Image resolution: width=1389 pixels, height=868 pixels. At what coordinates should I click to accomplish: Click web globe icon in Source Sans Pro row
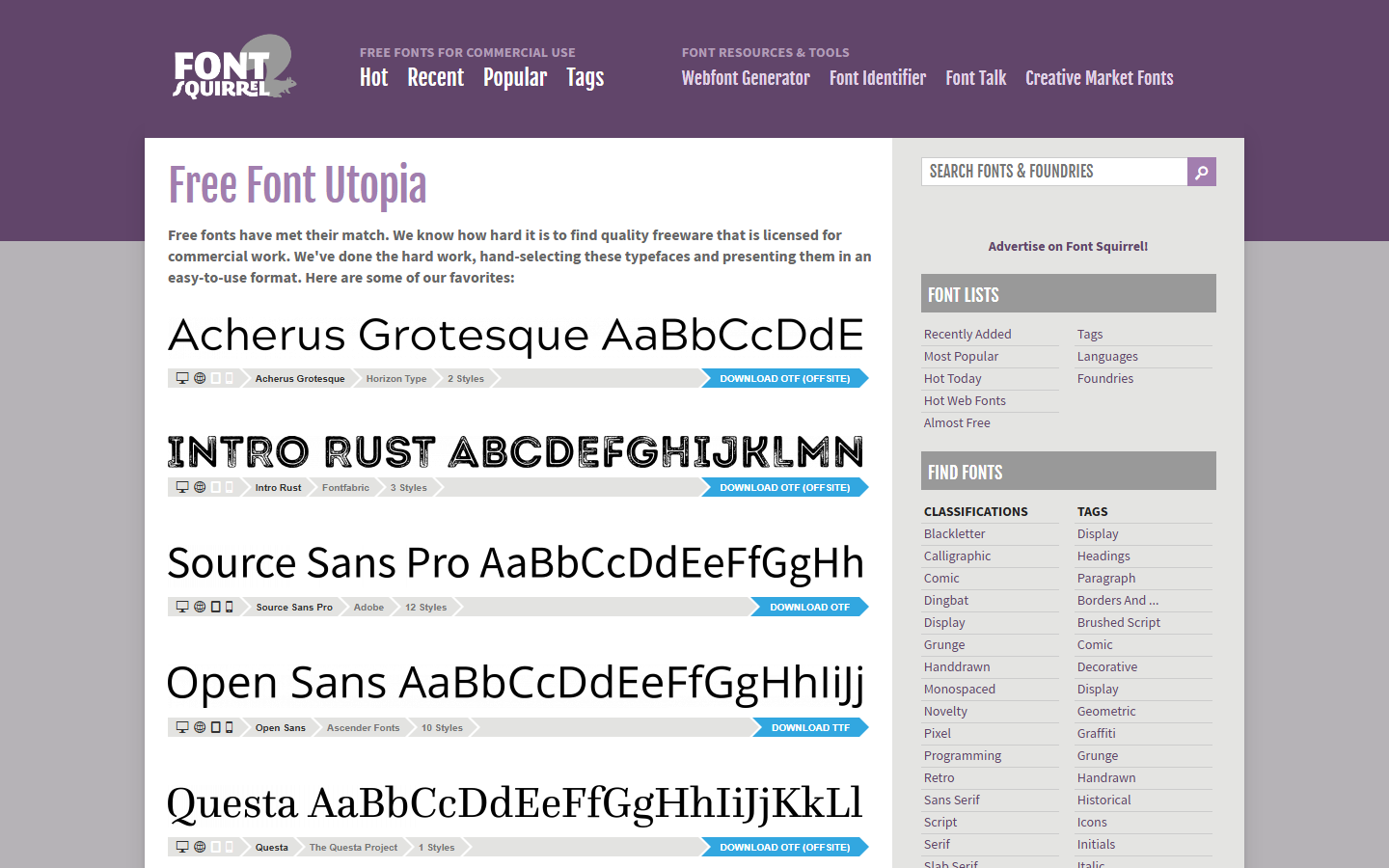(200, 607)
